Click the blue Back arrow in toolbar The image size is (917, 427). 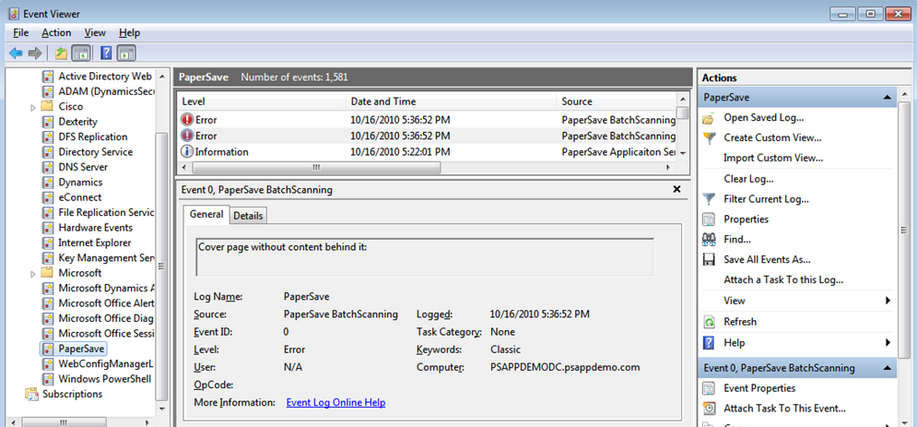point(15,53)
